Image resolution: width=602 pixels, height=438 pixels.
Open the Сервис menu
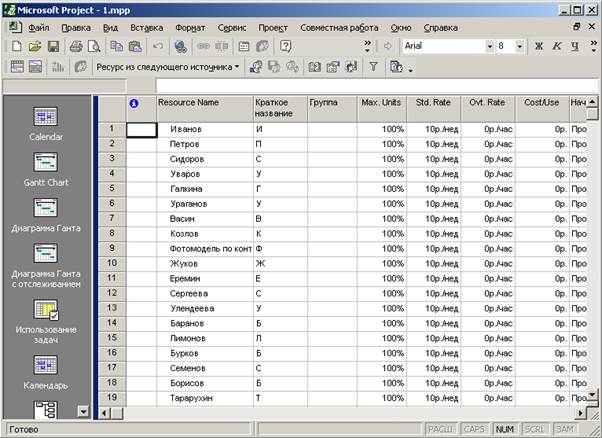click(232, 27)
